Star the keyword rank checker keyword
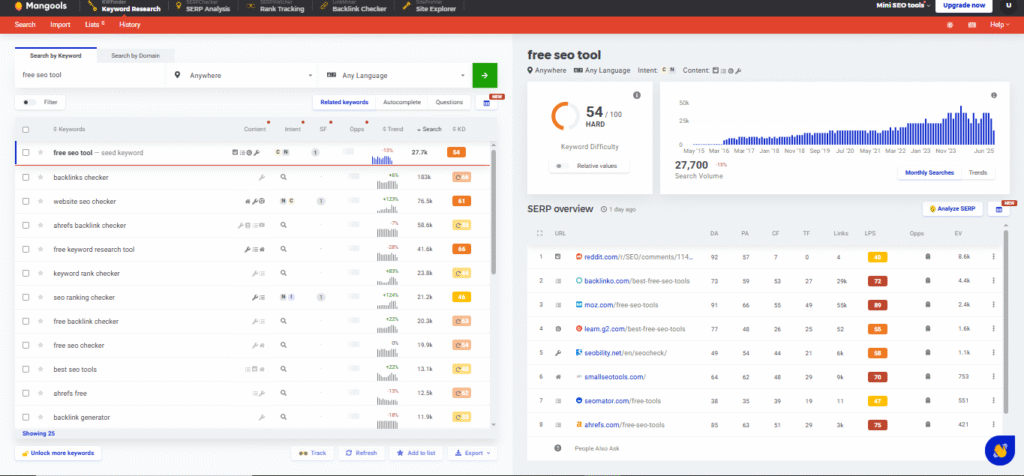The width and height of the screenshot is (1024, 476). [40, 273]
